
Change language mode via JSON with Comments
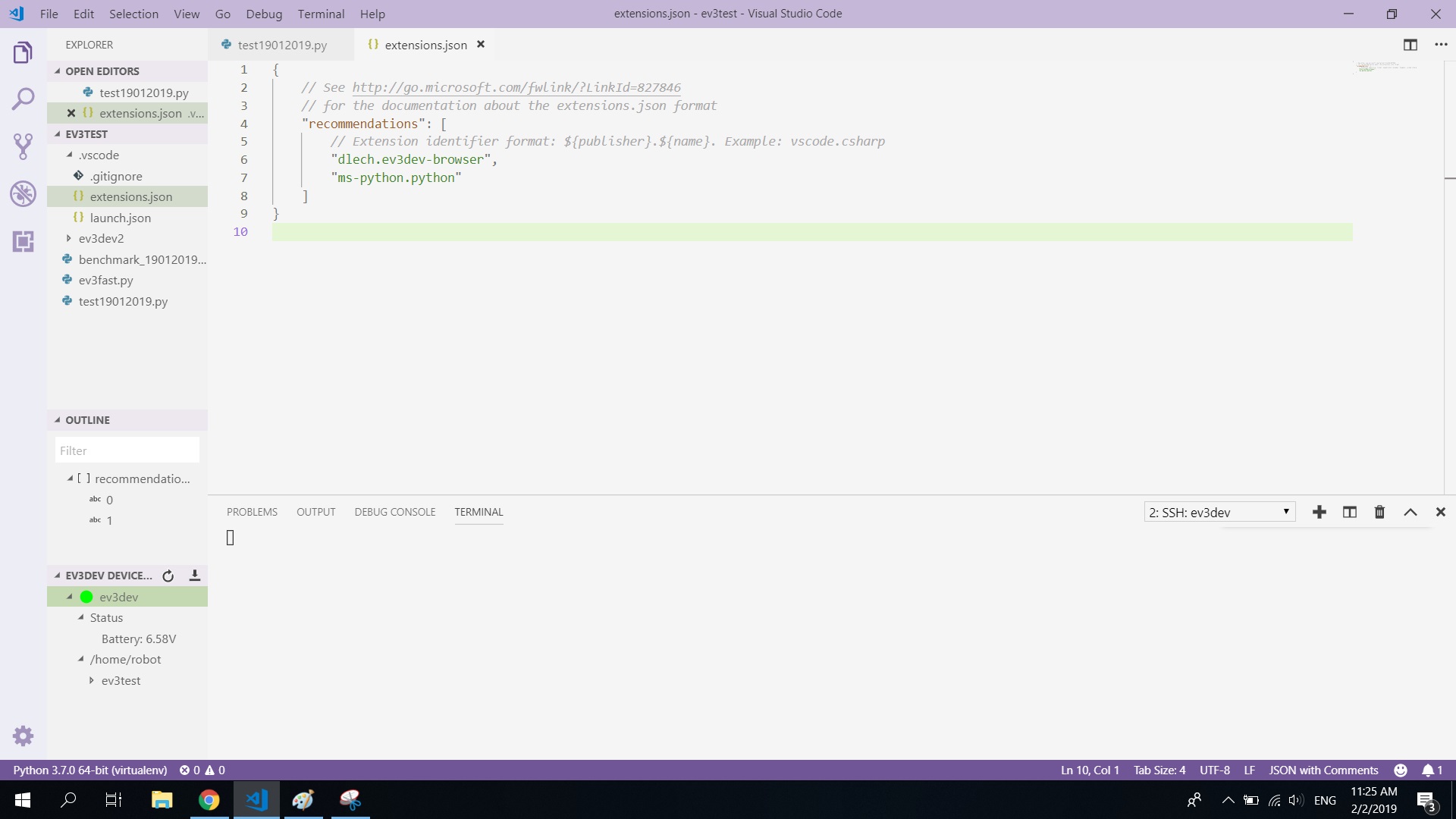click(1323, 770)
